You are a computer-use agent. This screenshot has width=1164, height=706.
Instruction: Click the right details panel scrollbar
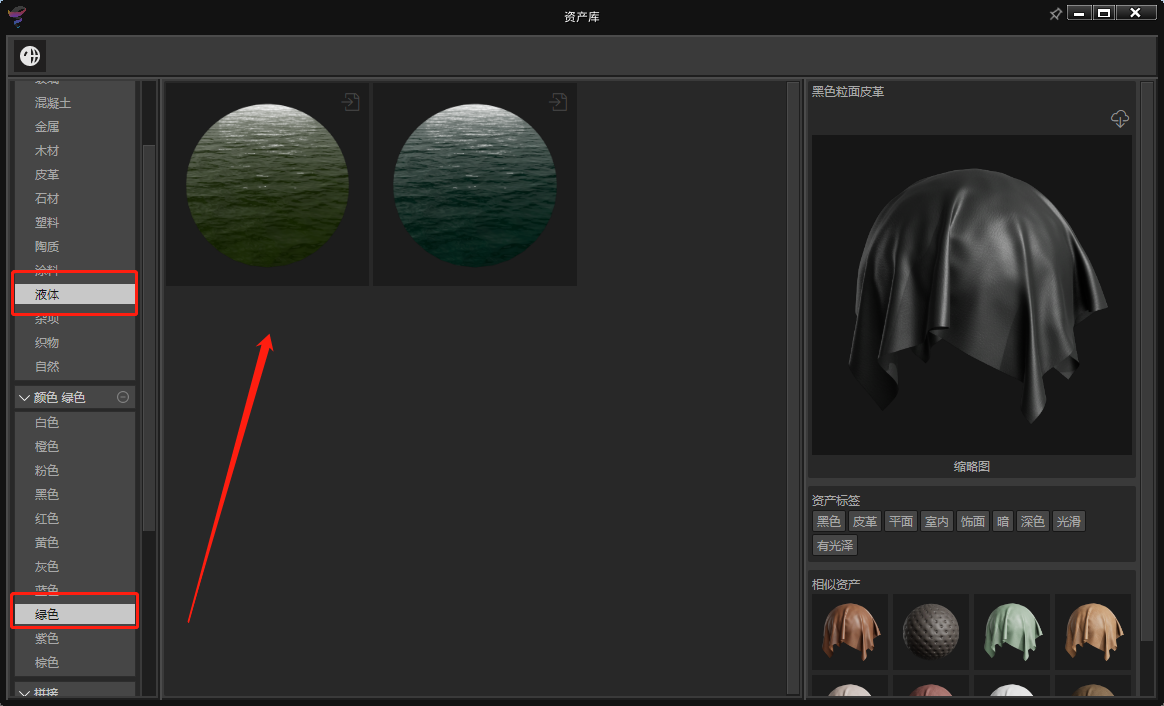coord(1147,362)
